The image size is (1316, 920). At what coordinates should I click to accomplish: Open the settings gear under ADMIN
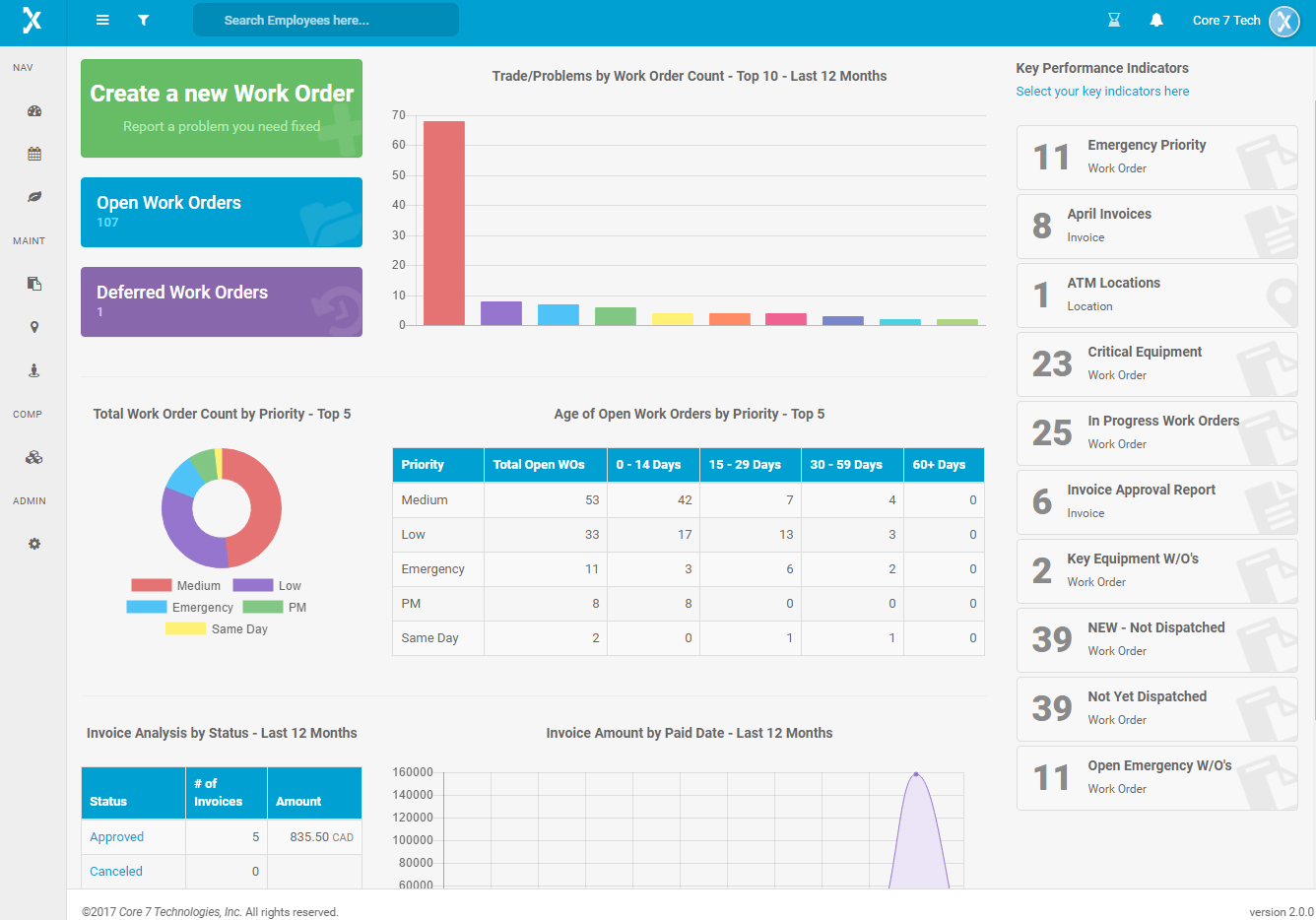click(x=34, y=544)
